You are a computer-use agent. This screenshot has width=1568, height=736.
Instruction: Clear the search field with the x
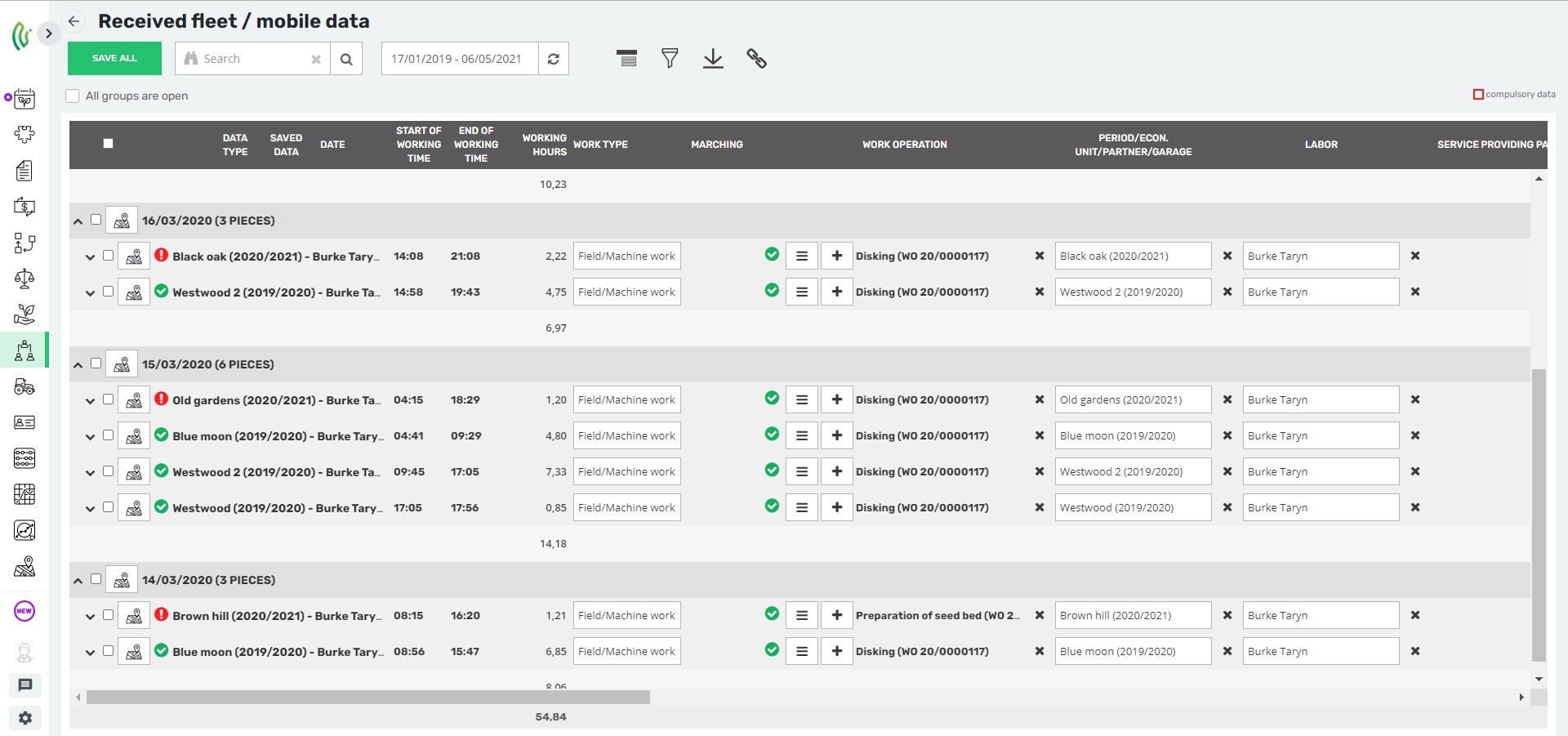coord(316,58)
